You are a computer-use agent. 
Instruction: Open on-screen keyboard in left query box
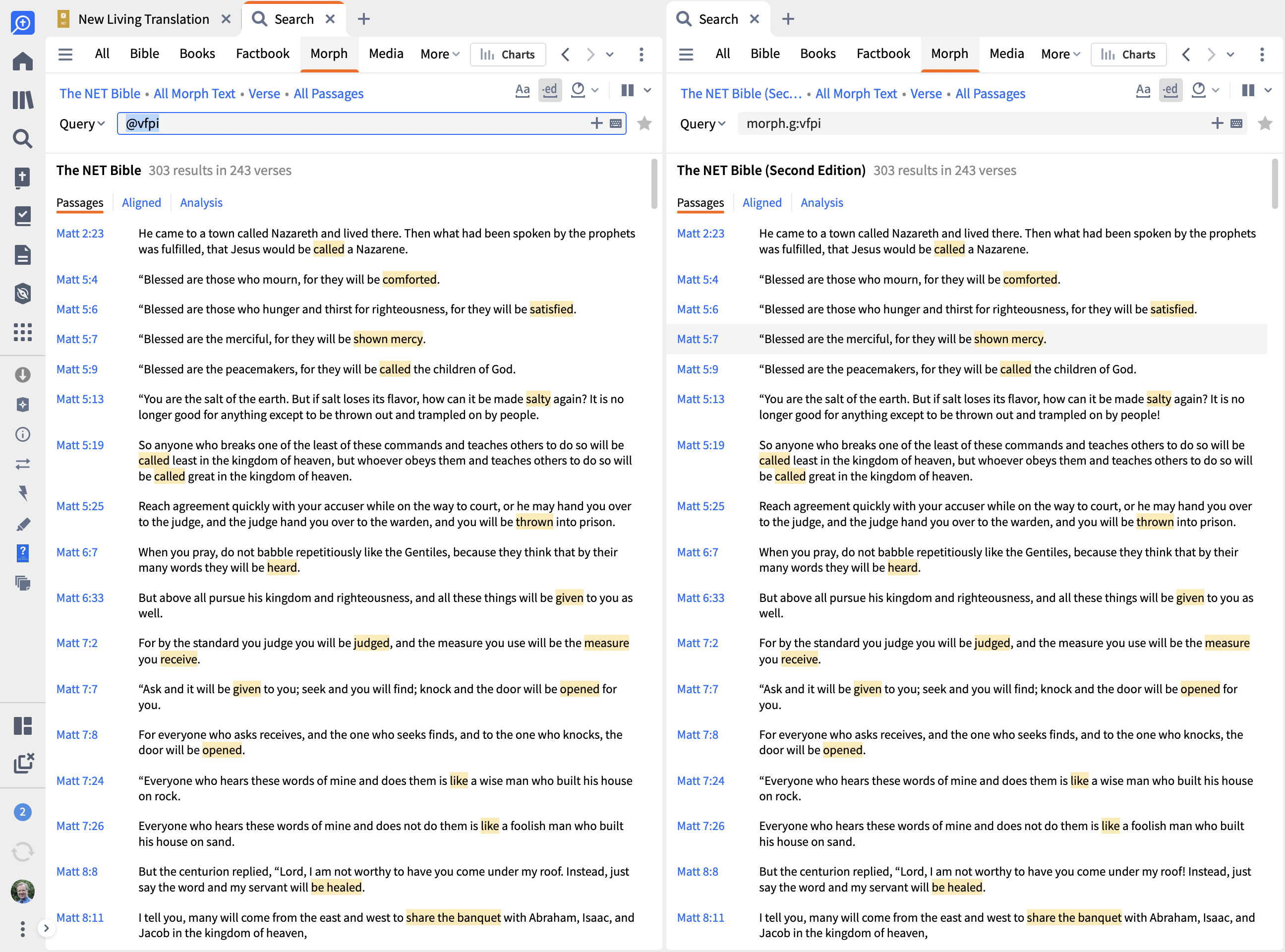click(x=615, y=123)
